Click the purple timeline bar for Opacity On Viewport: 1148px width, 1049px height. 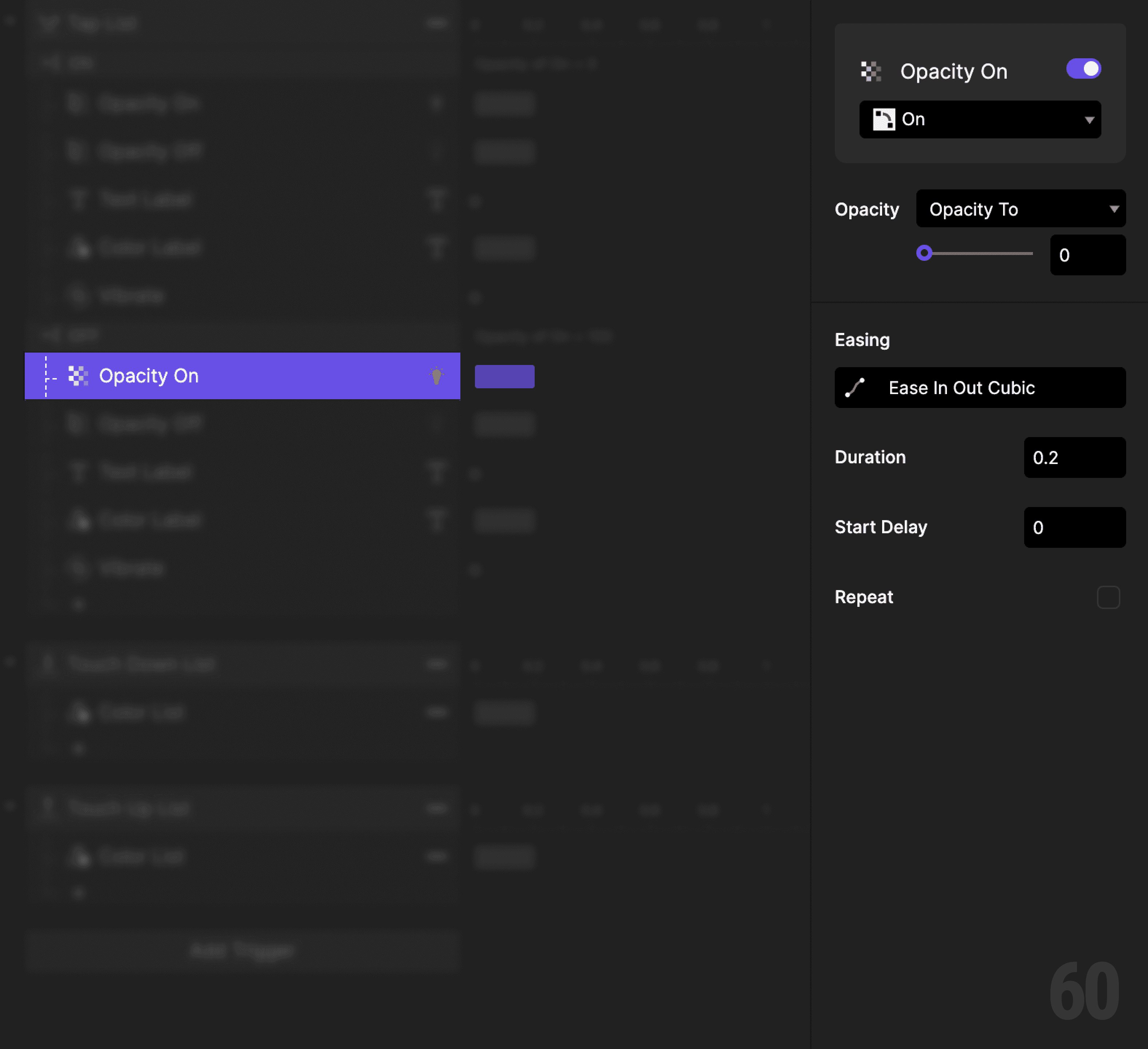[504, 376]
